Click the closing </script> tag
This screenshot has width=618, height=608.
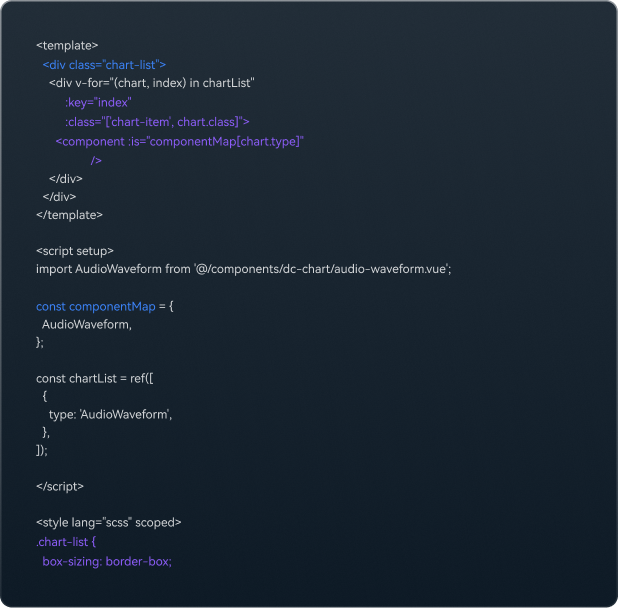(60, 487)
